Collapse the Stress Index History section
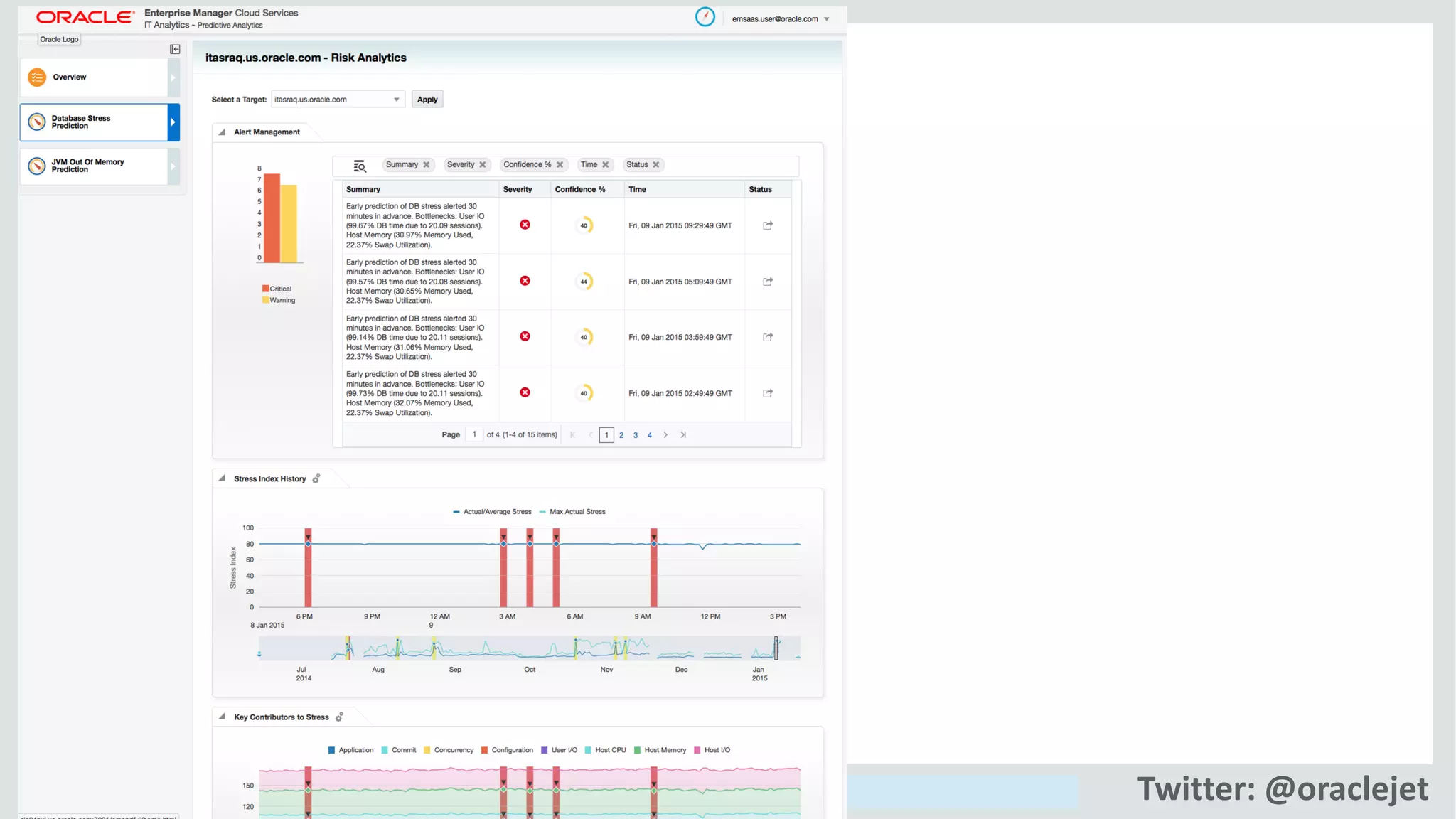Screen dimensions: 1456x819 (222, 478)
